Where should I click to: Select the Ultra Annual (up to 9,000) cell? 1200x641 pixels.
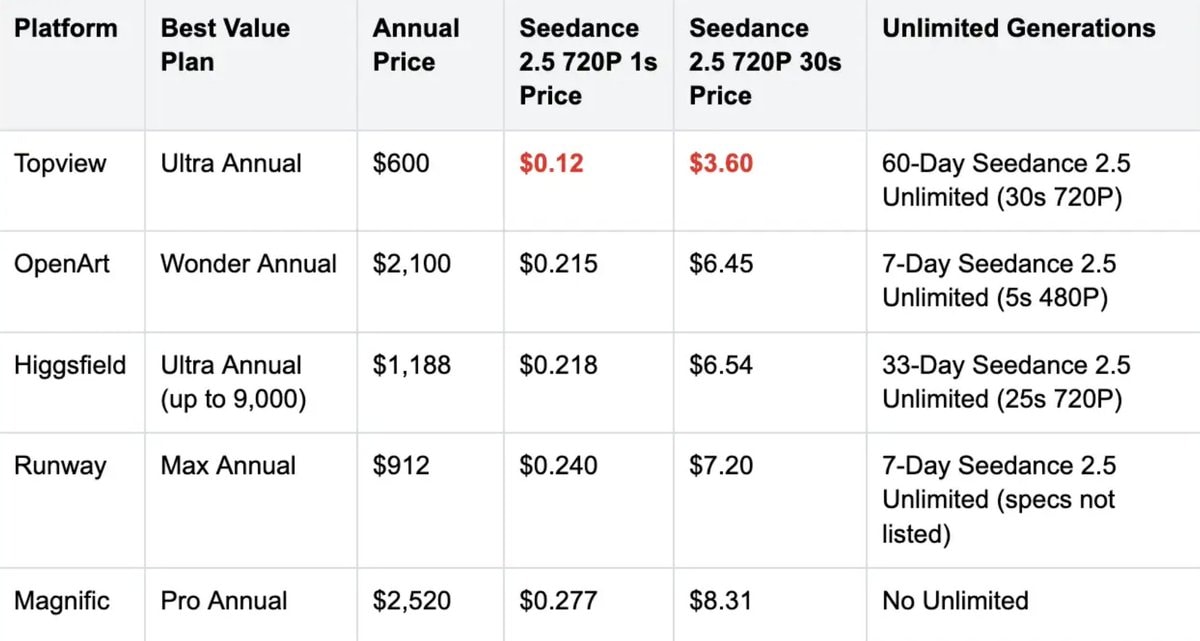pos(233,382)
